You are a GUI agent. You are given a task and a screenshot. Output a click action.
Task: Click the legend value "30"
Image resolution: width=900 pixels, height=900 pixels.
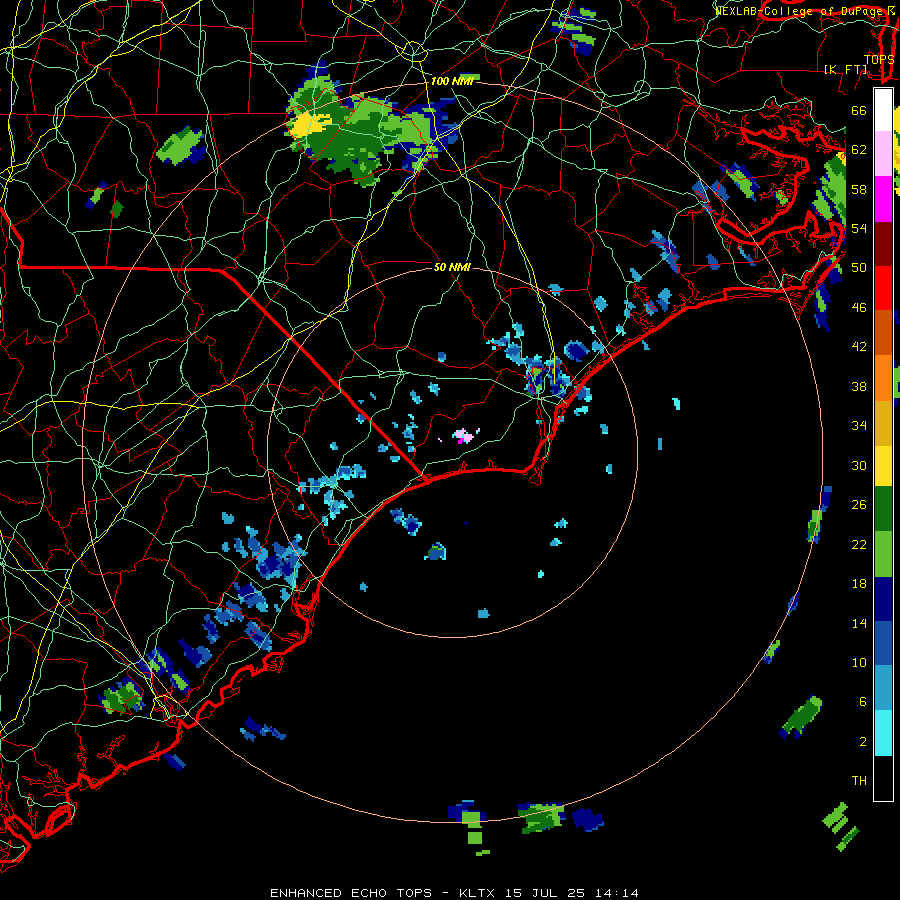(859, 465)
